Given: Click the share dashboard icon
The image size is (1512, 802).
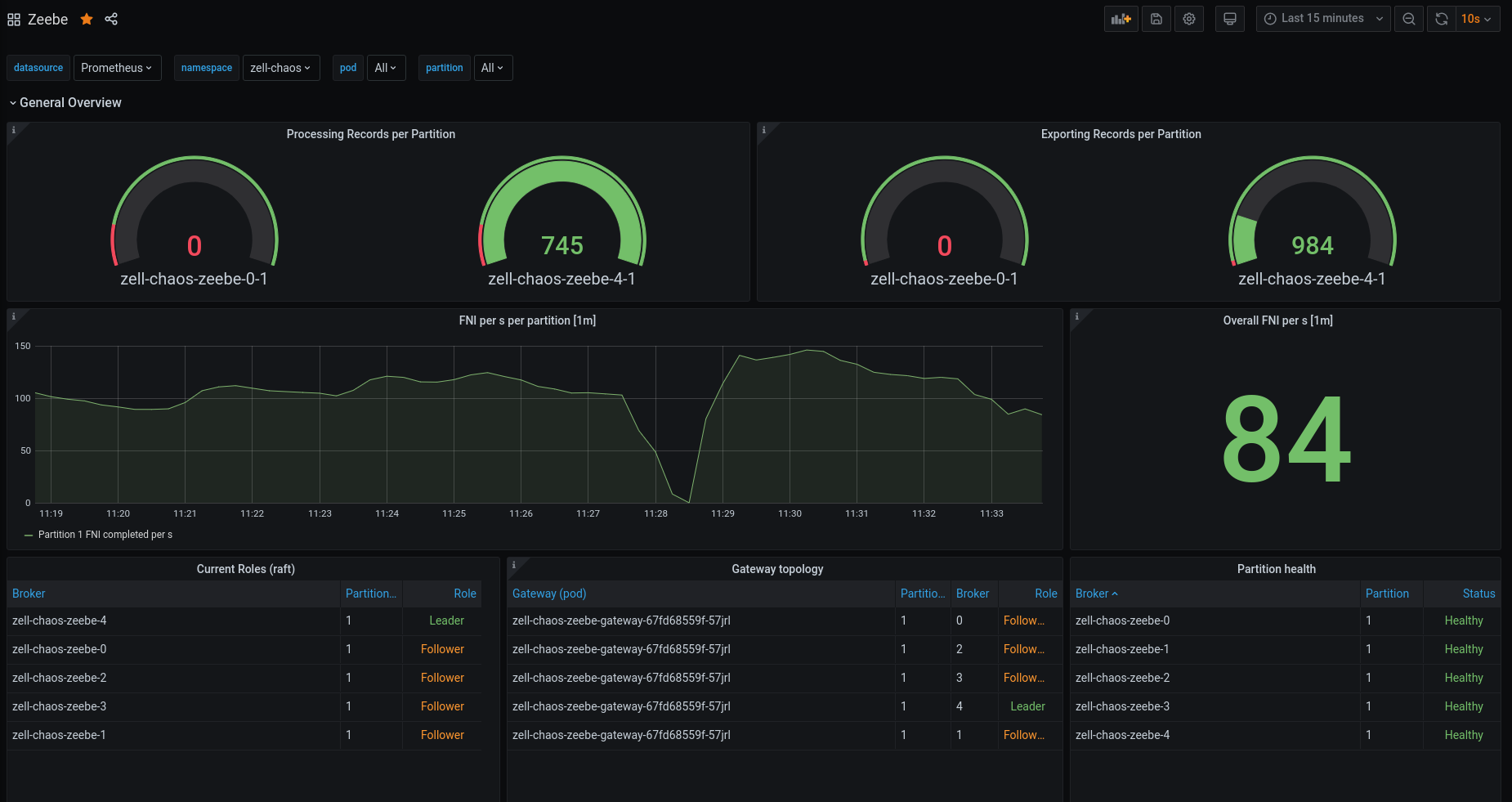Looking at the screenshot, I should pos(111,19).
